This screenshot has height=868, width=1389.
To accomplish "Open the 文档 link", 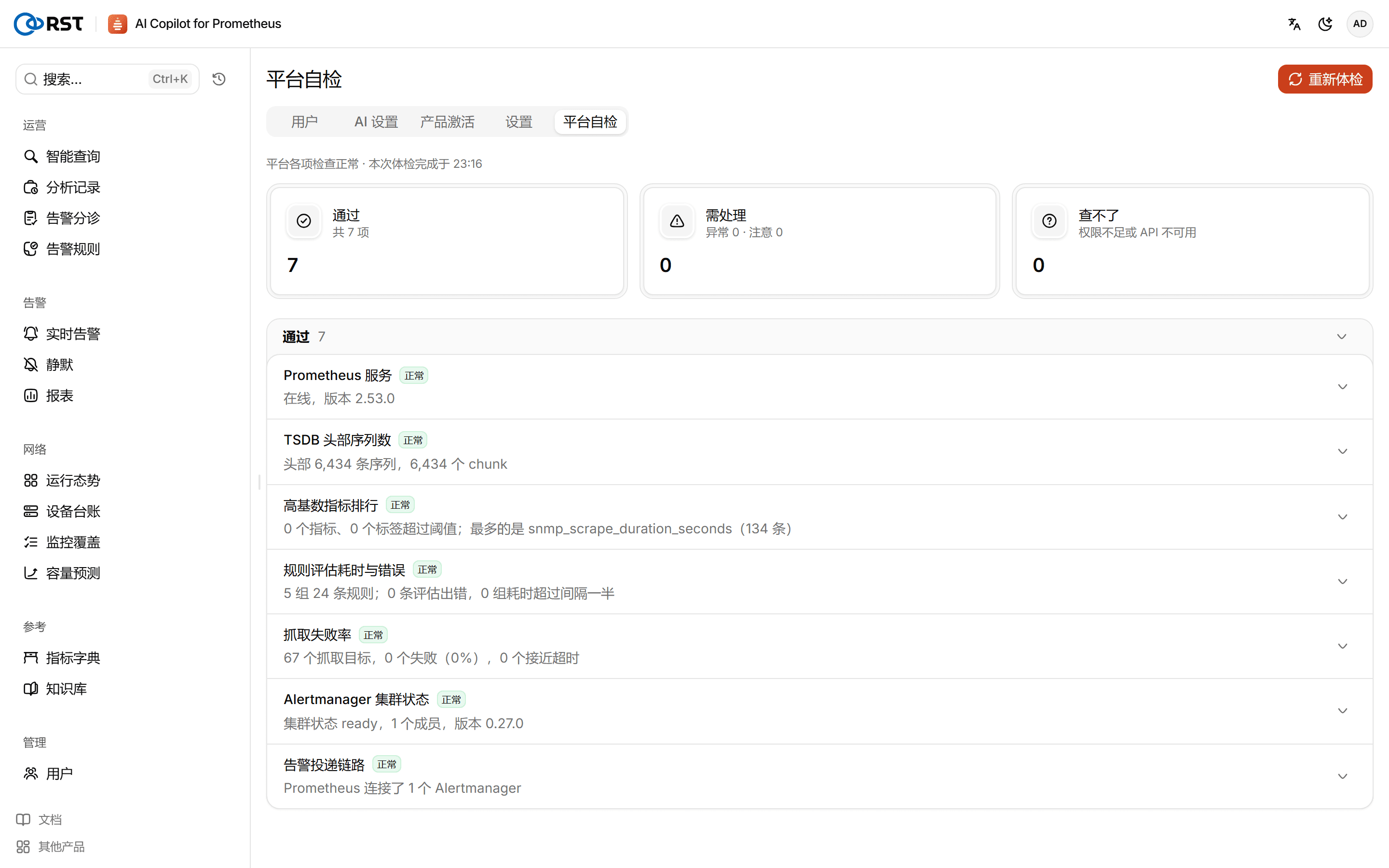I will (x=39, y=819).
